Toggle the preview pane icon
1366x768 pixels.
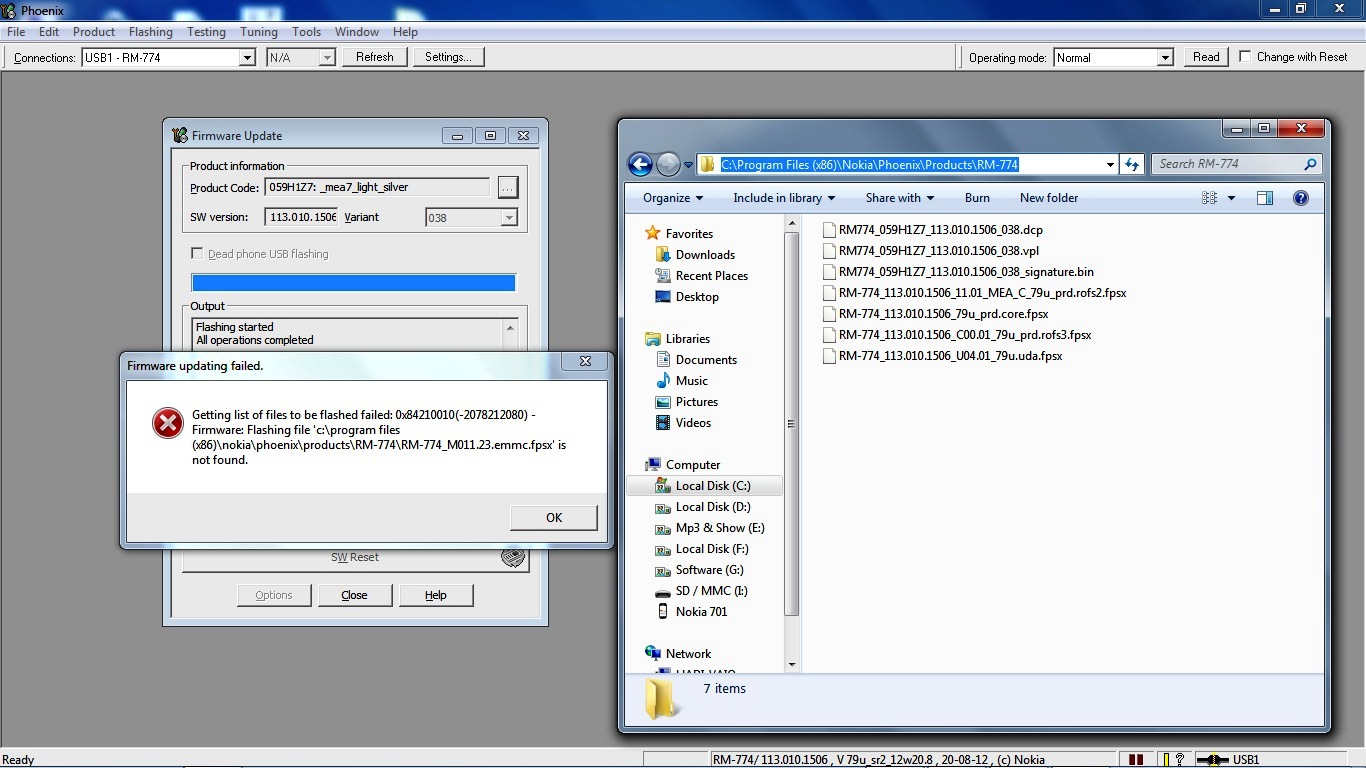pyautogui.click(x=1265, y=198)
